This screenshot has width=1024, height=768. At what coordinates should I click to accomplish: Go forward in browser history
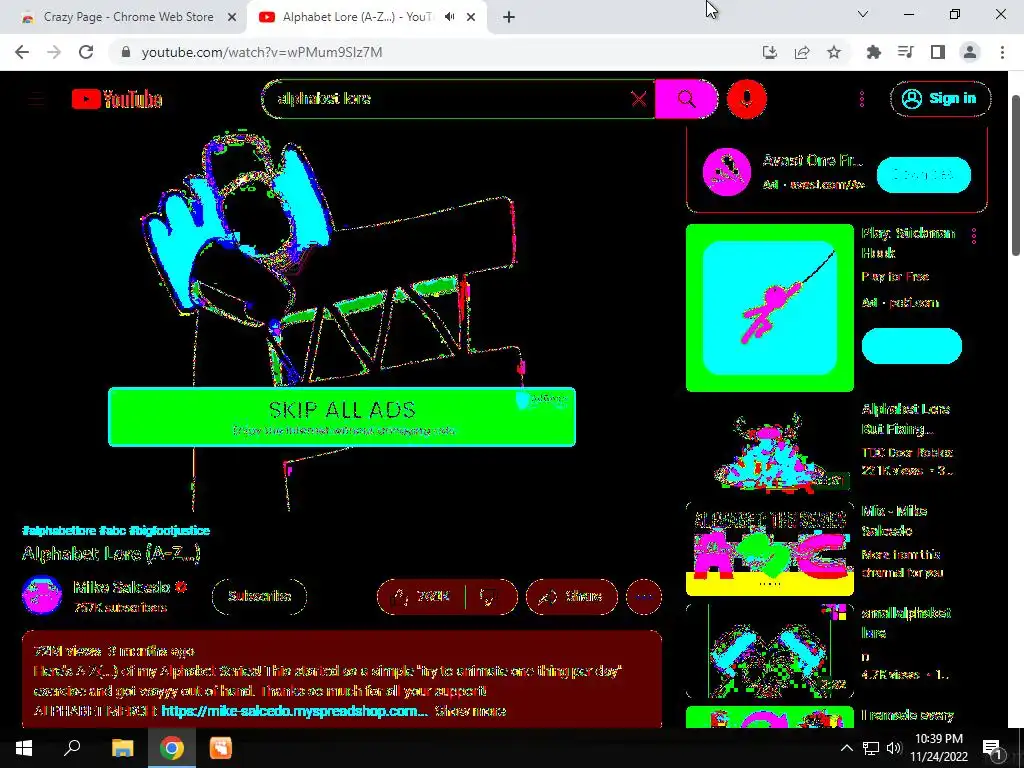54,52
